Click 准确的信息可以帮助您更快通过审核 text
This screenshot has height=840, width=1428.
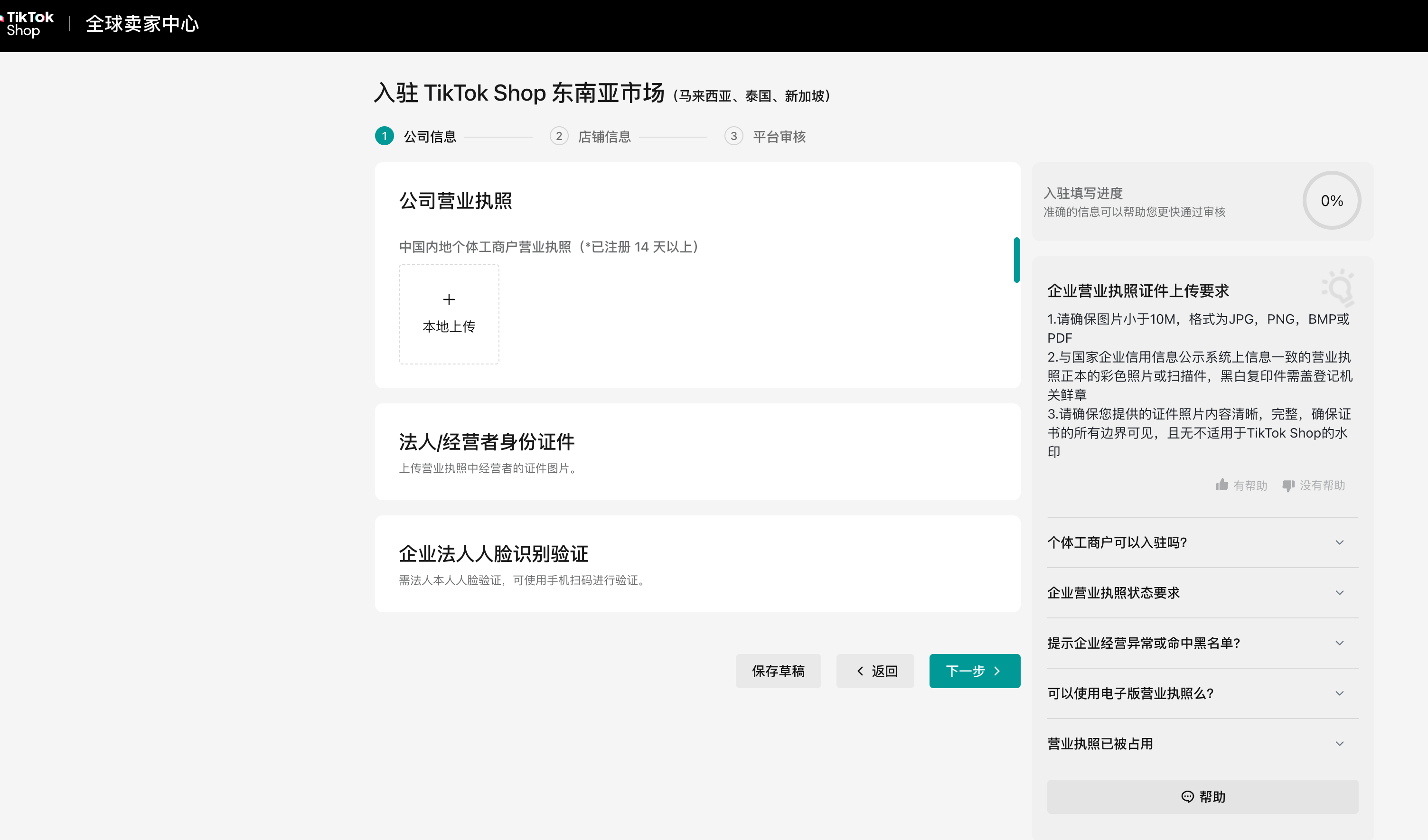coord(1135,212)
